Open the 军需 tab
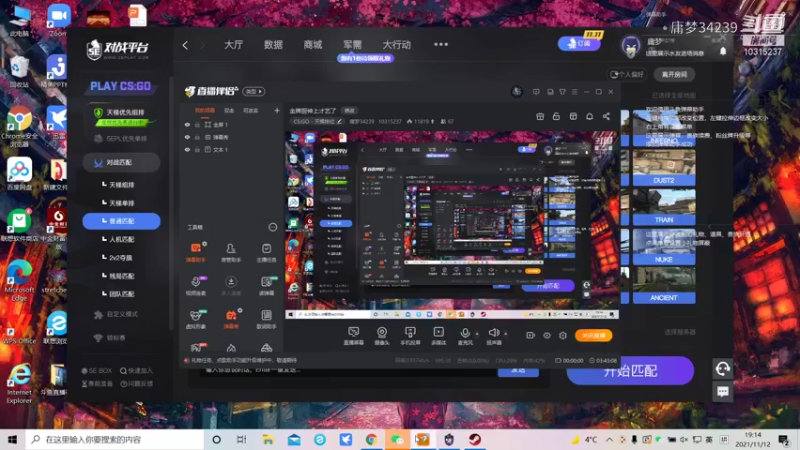Viewport: 800px width, 450px height. (x=352, y=45)
